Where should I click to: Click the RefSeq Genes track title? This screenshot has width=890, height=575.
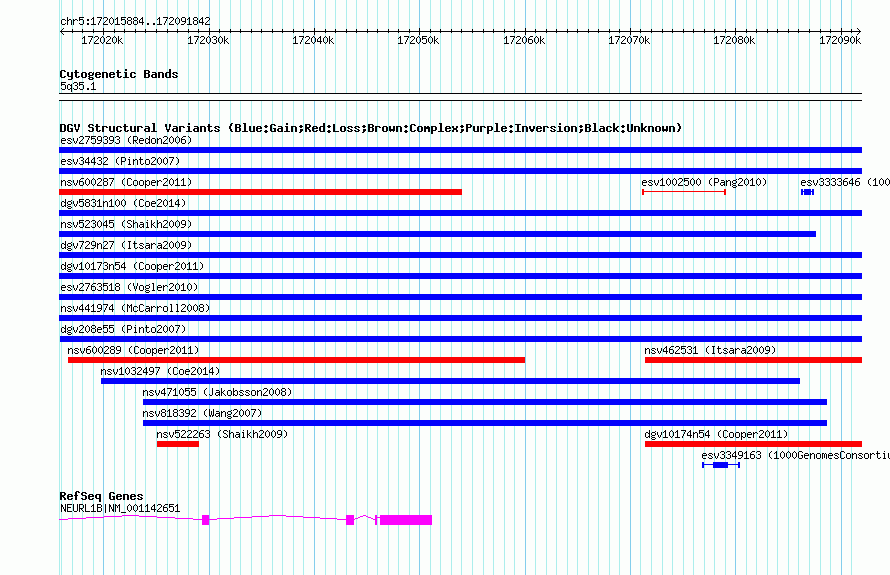pyautogui.click(x=101, y=496)
